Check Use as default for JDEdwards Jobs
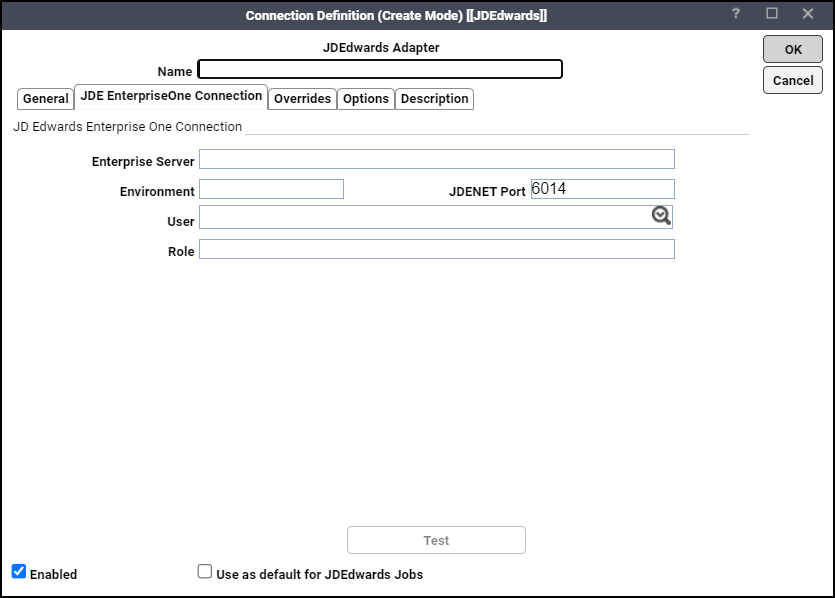 tap(204, 571)
